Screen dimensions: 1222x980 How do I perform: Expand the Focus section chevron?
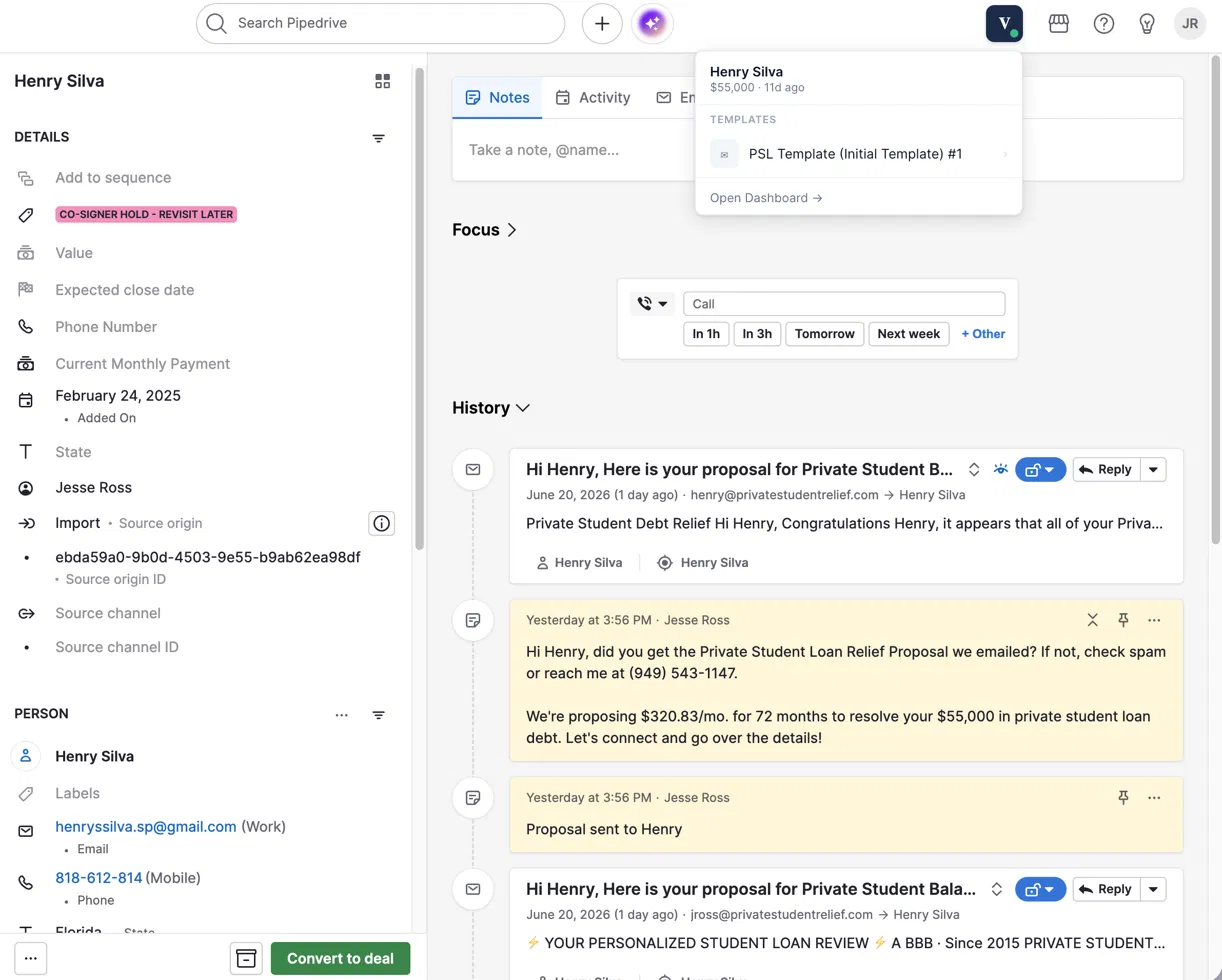[x=512, y=230]
